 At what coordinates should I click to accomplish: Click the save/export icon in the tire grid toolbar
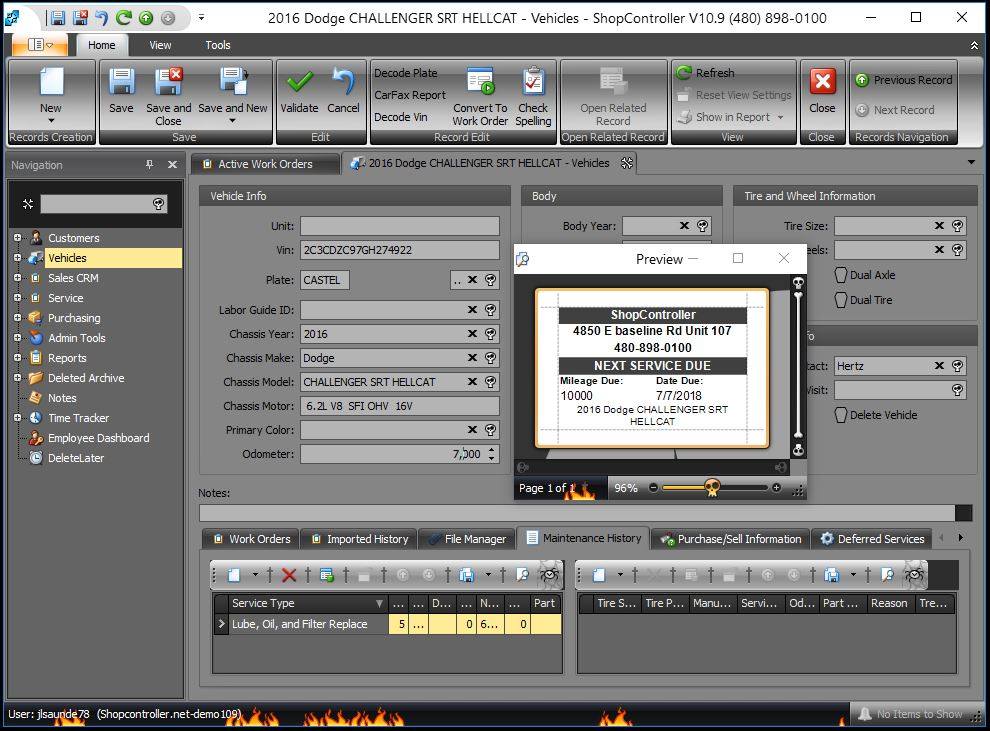click(832, 574)
